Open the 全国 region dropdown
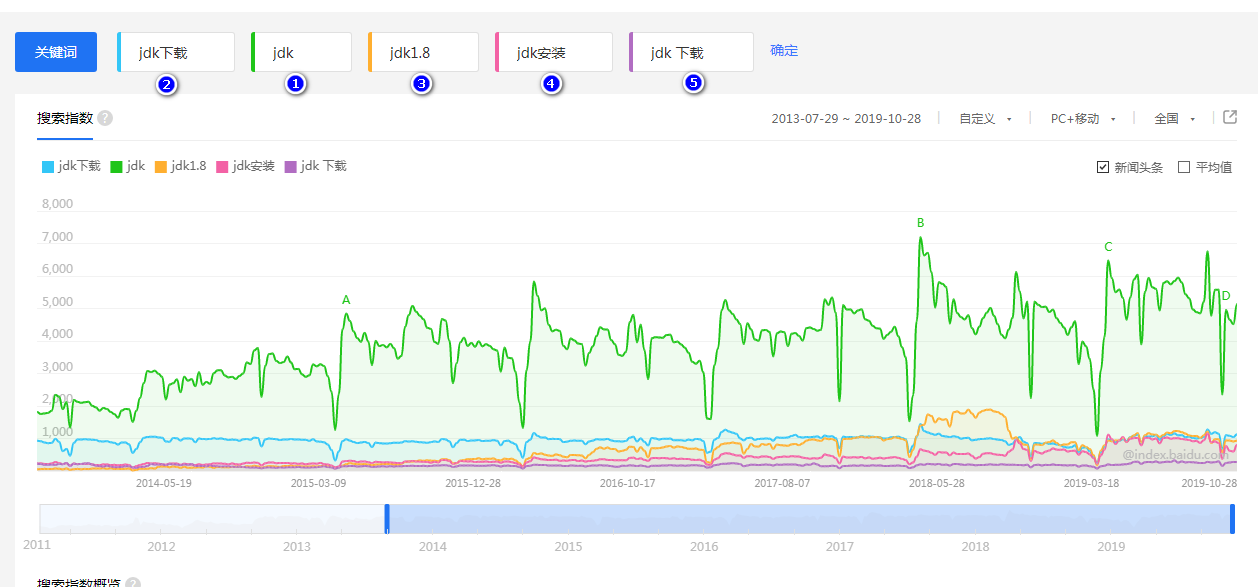The image size is (1258, 587). coord(1168,118)
